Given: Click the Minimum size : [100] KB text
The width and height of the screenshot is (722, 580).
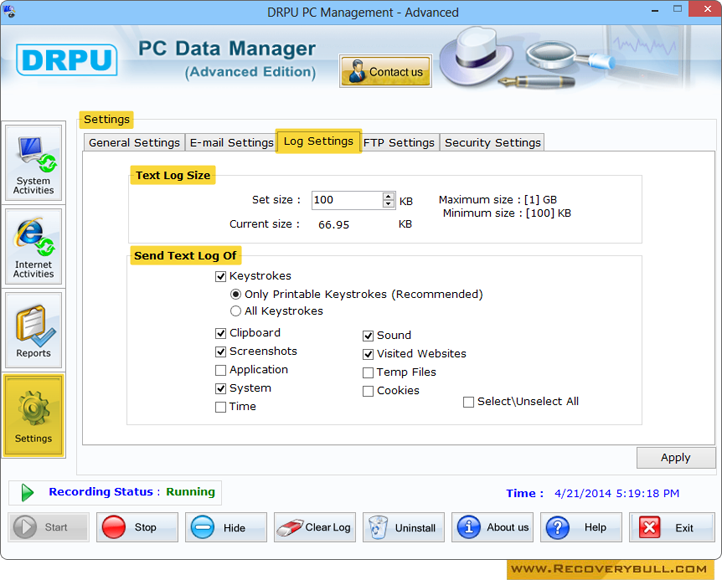Looking at the screenshot, I should click(507, 213).
